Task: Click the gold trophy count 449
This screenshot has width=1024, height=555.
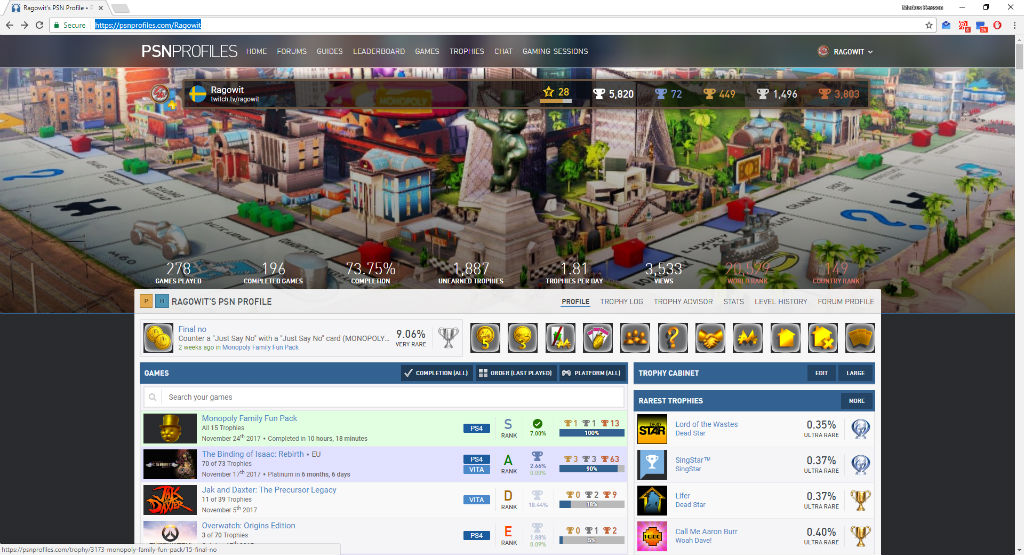Action: [719, 94]
